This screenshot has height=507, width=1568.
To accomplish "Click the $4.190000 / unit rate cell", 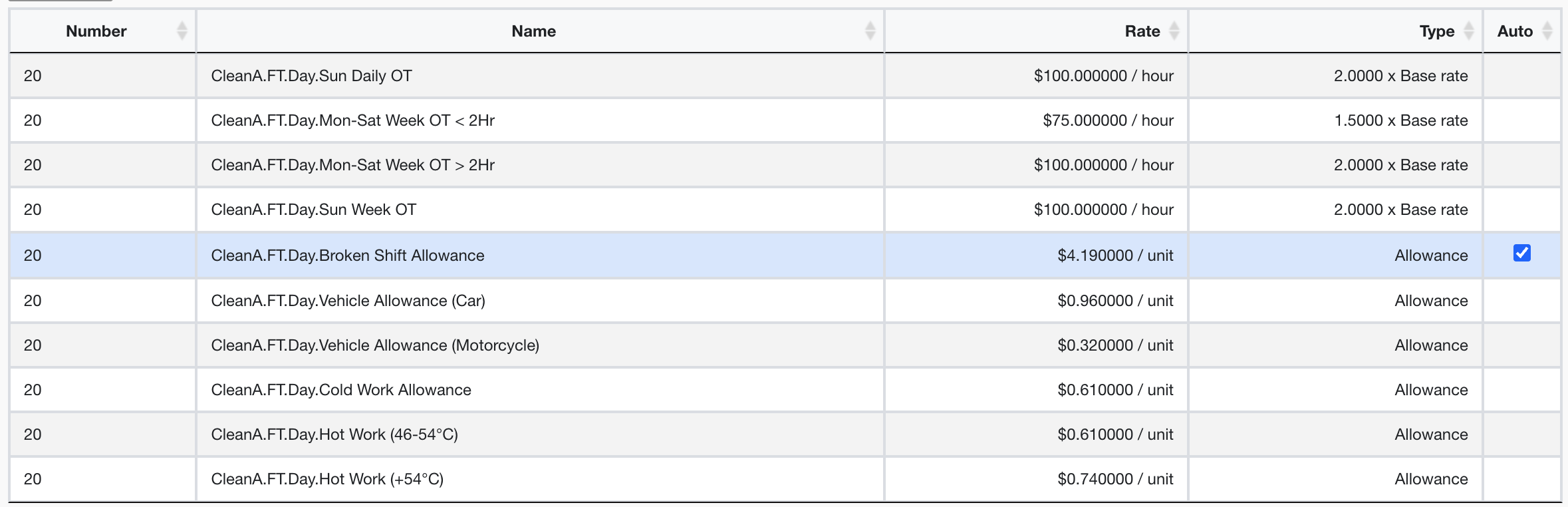I will (1115, 255).
